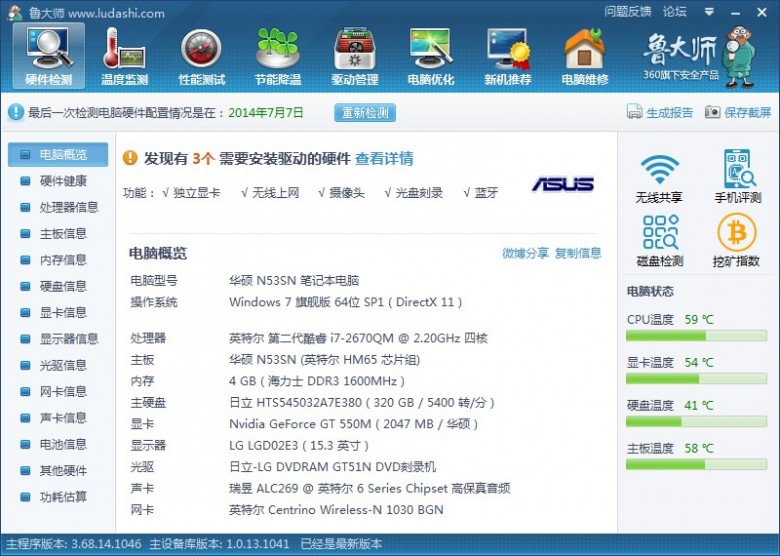Click the 日立 HTS545032A7E380 hard disk text
The image size is (780, 556).
362,403
